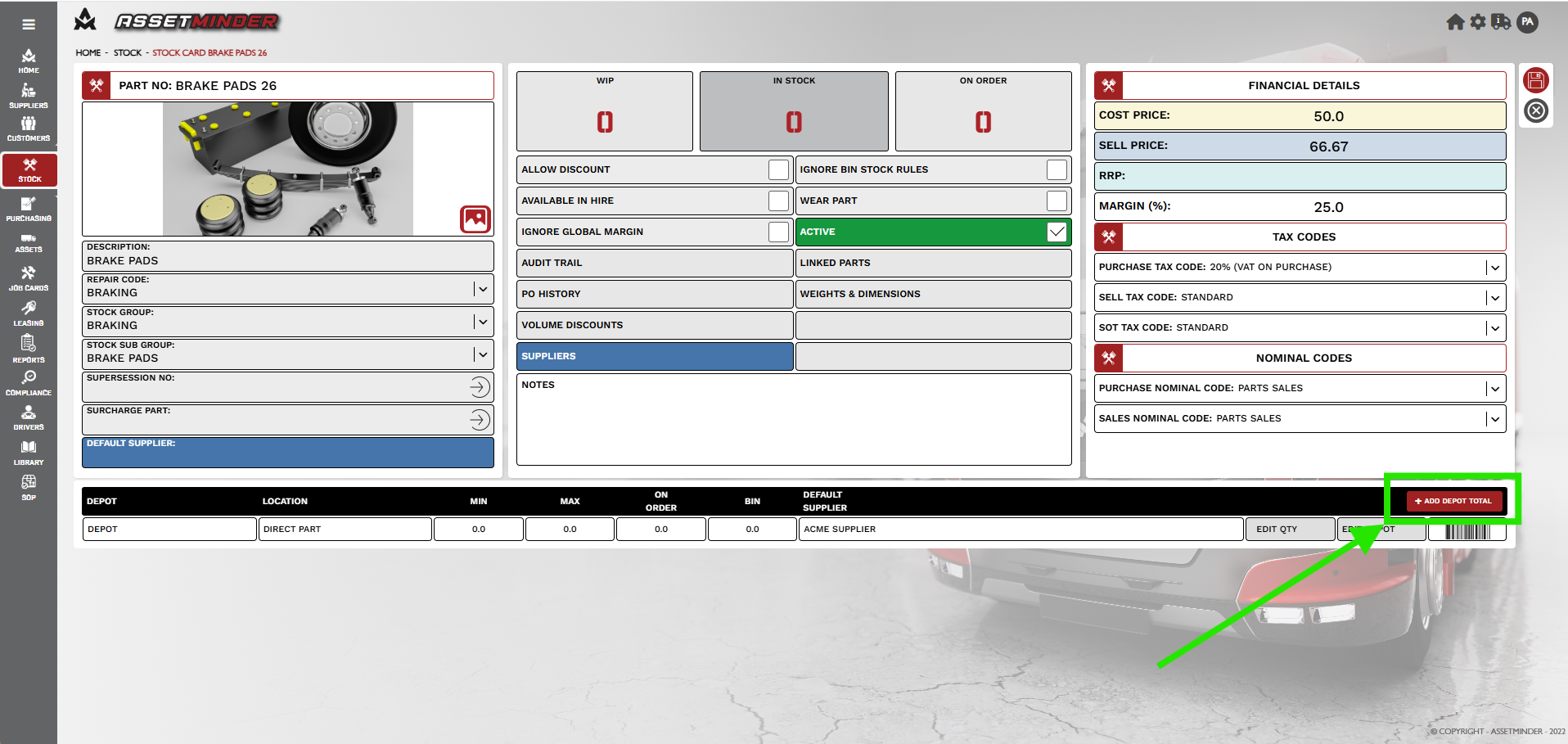
Task: Open the truck info icon in header
Action: [x=1501, y=22]
